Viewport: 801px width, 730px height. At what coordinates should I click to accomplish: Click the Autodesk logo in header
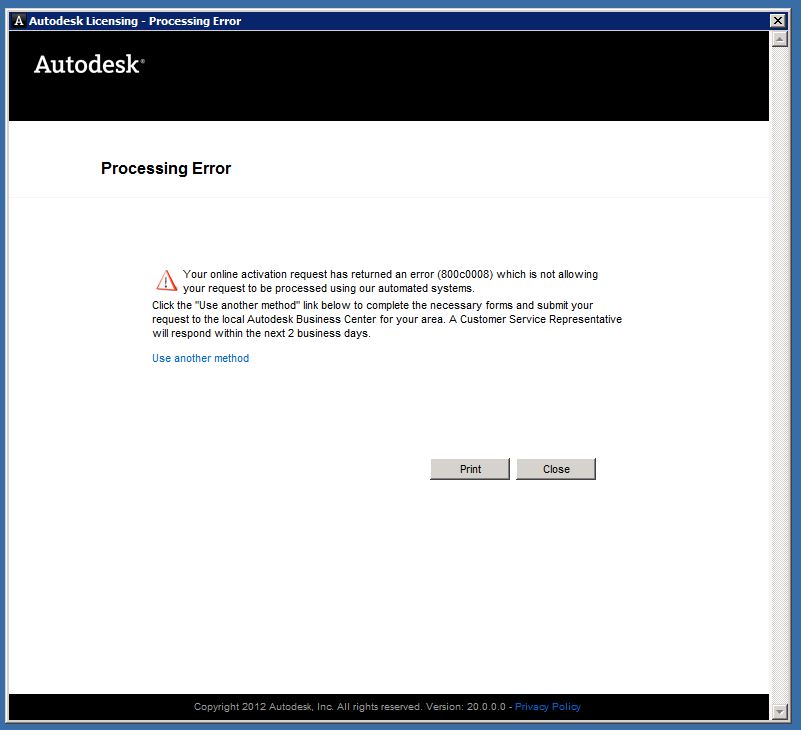[89, 64]
